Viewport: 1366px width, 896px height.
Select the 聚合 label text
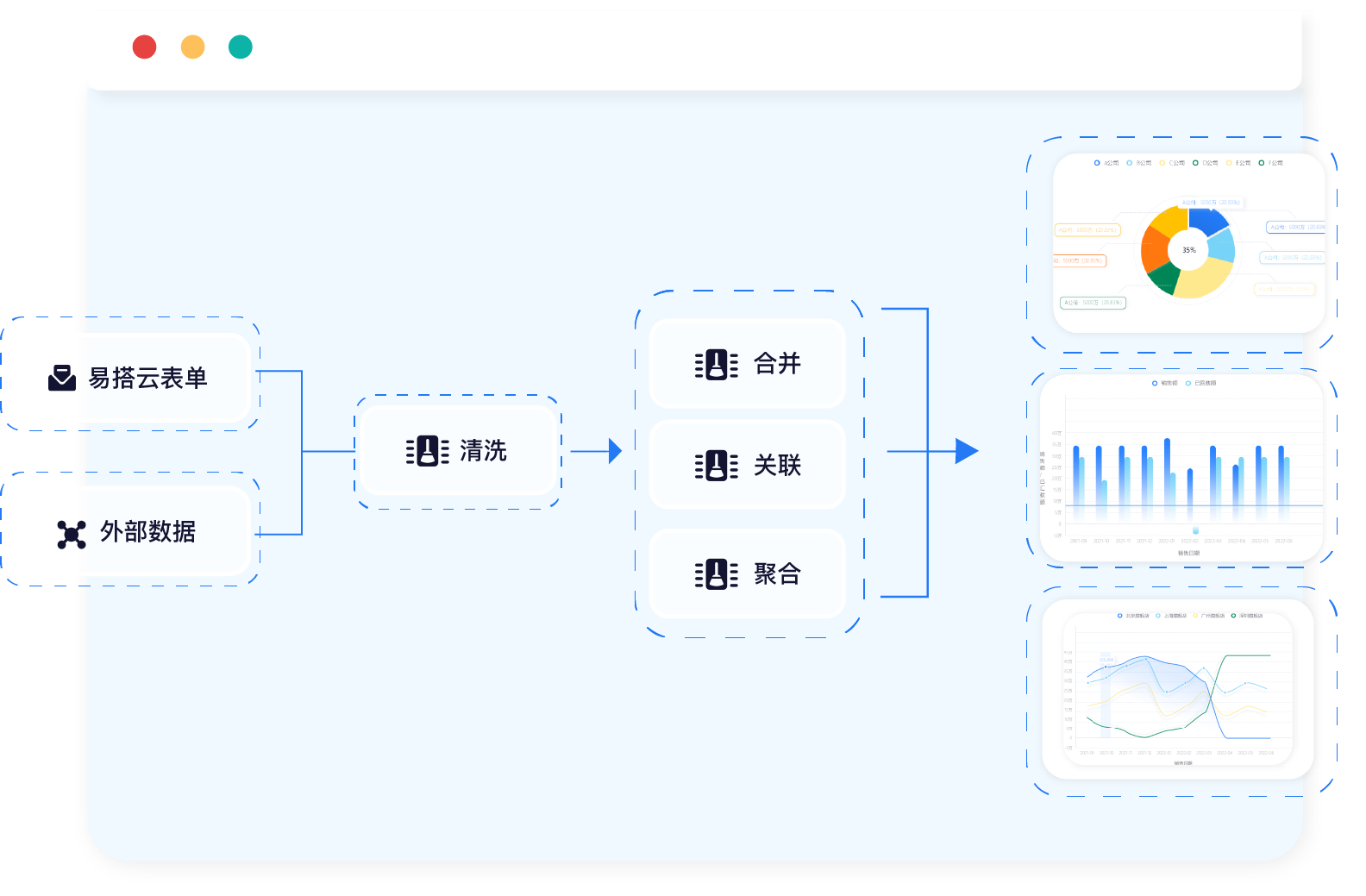click(x=777, y=573)
